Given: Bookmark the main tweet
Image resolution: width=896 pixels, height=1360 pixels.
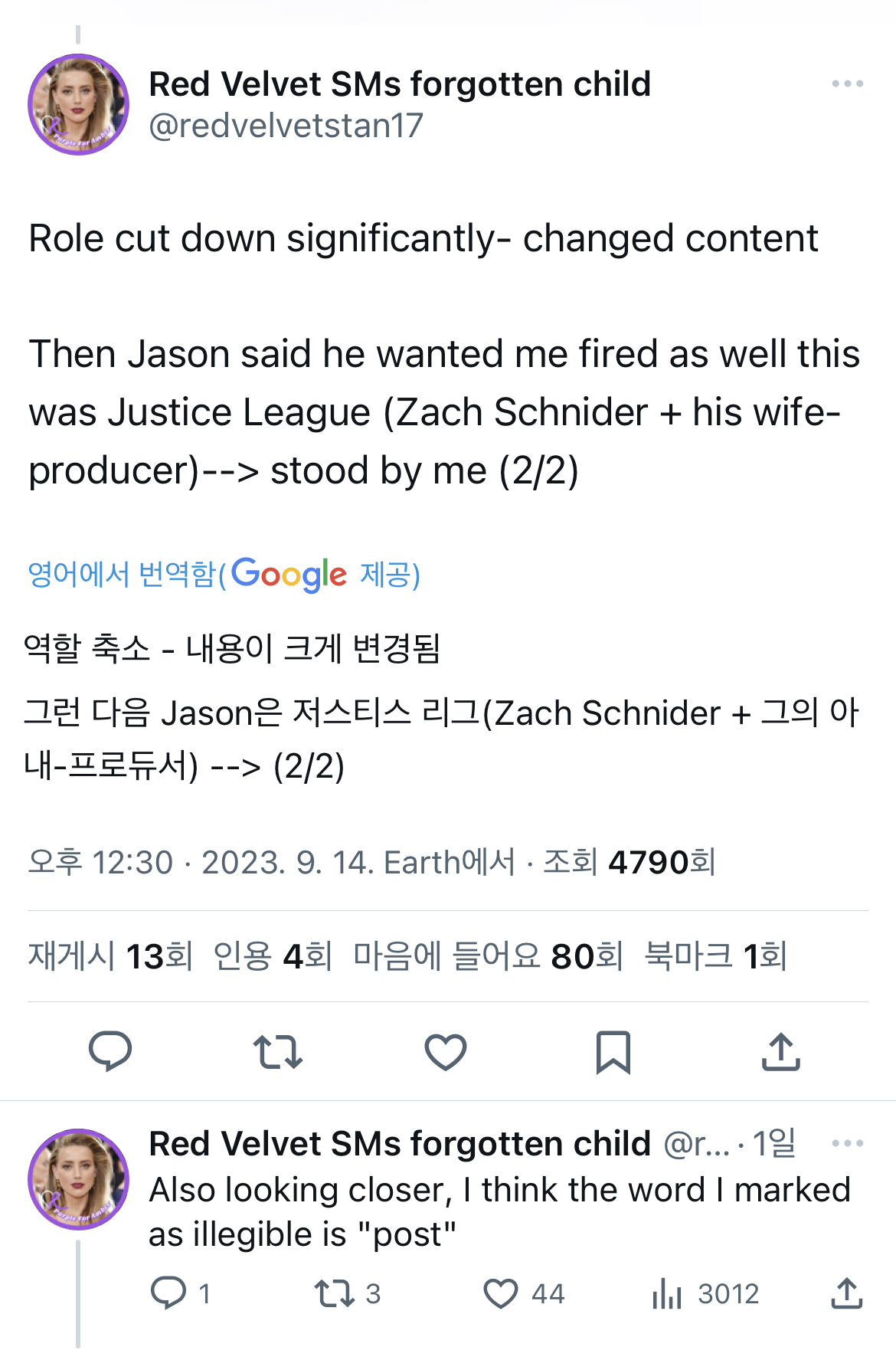Looking at the screenshot, I should [613, 1051].
